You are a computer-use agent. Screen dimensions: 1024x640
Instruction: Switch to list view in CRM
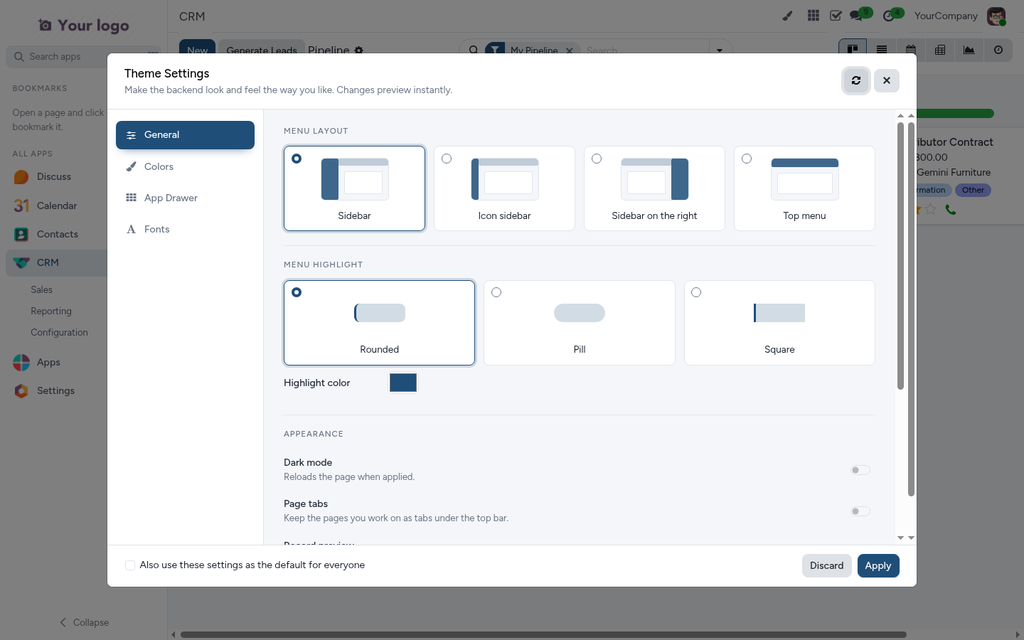click(882, 50)
